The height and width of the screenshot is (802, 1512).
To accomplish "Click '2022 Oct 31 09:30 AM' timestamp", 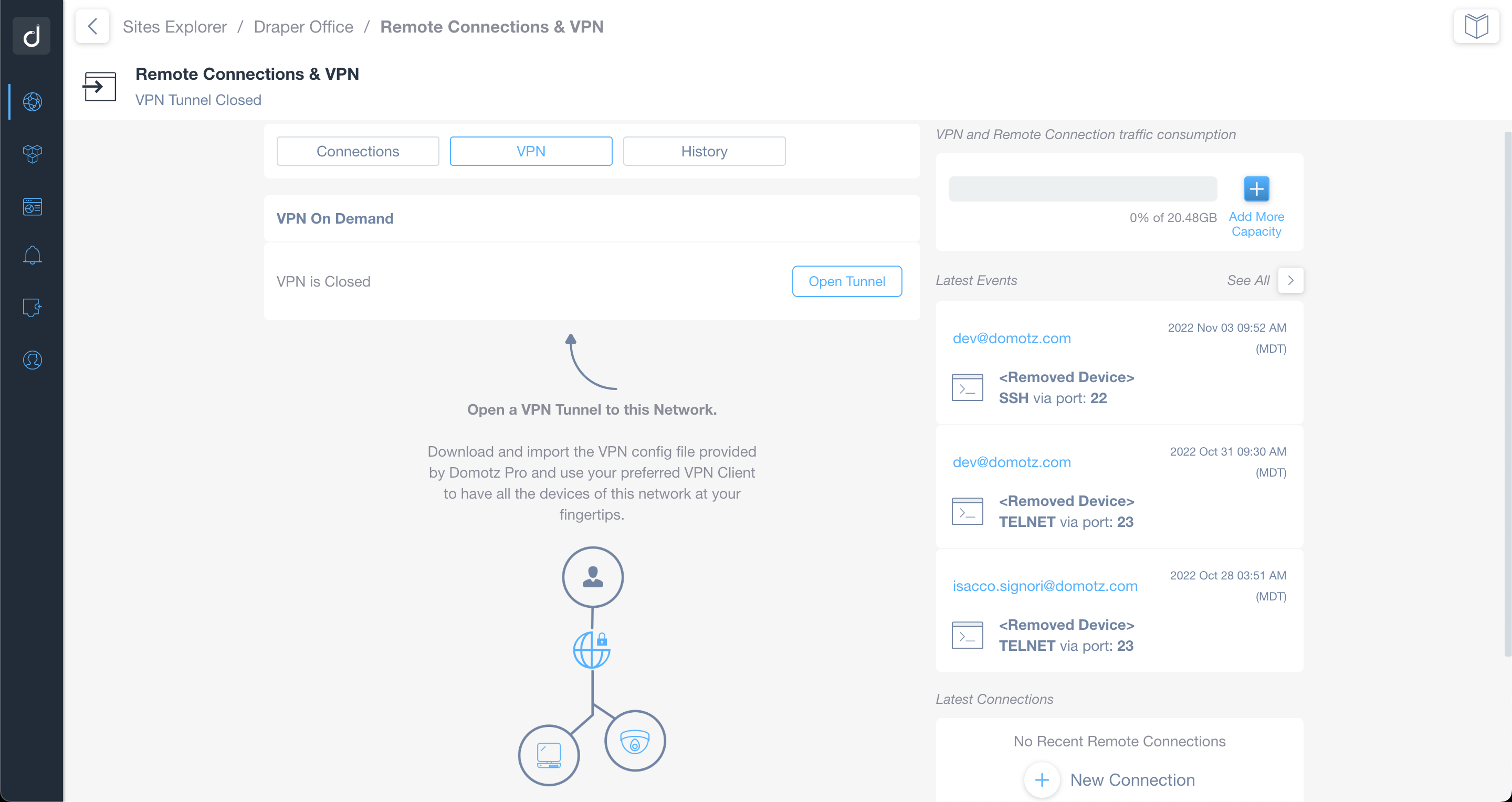I will point(1228,452).
